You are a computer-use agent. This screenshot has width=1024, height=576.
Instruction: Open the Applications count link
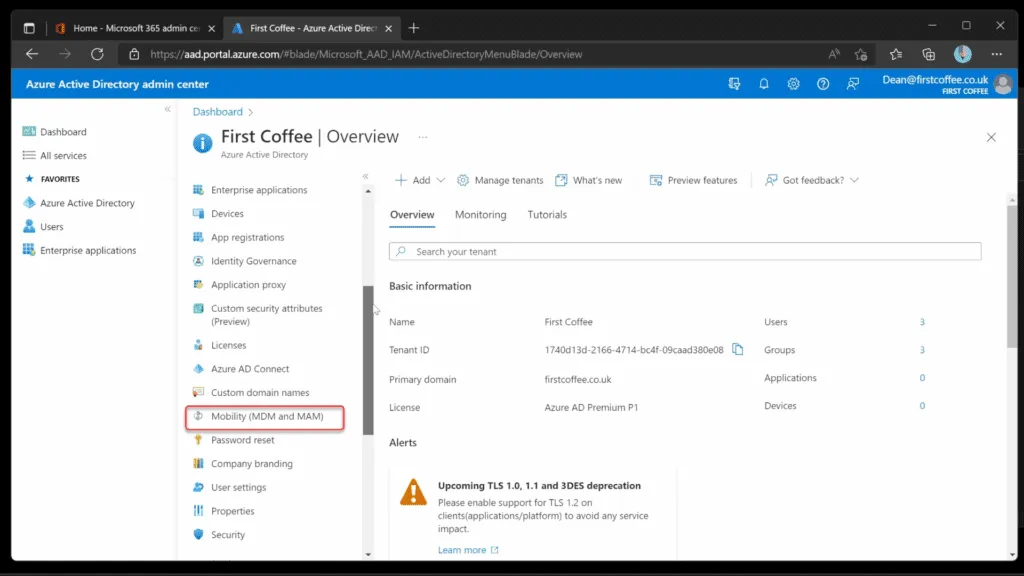[922, 378]
